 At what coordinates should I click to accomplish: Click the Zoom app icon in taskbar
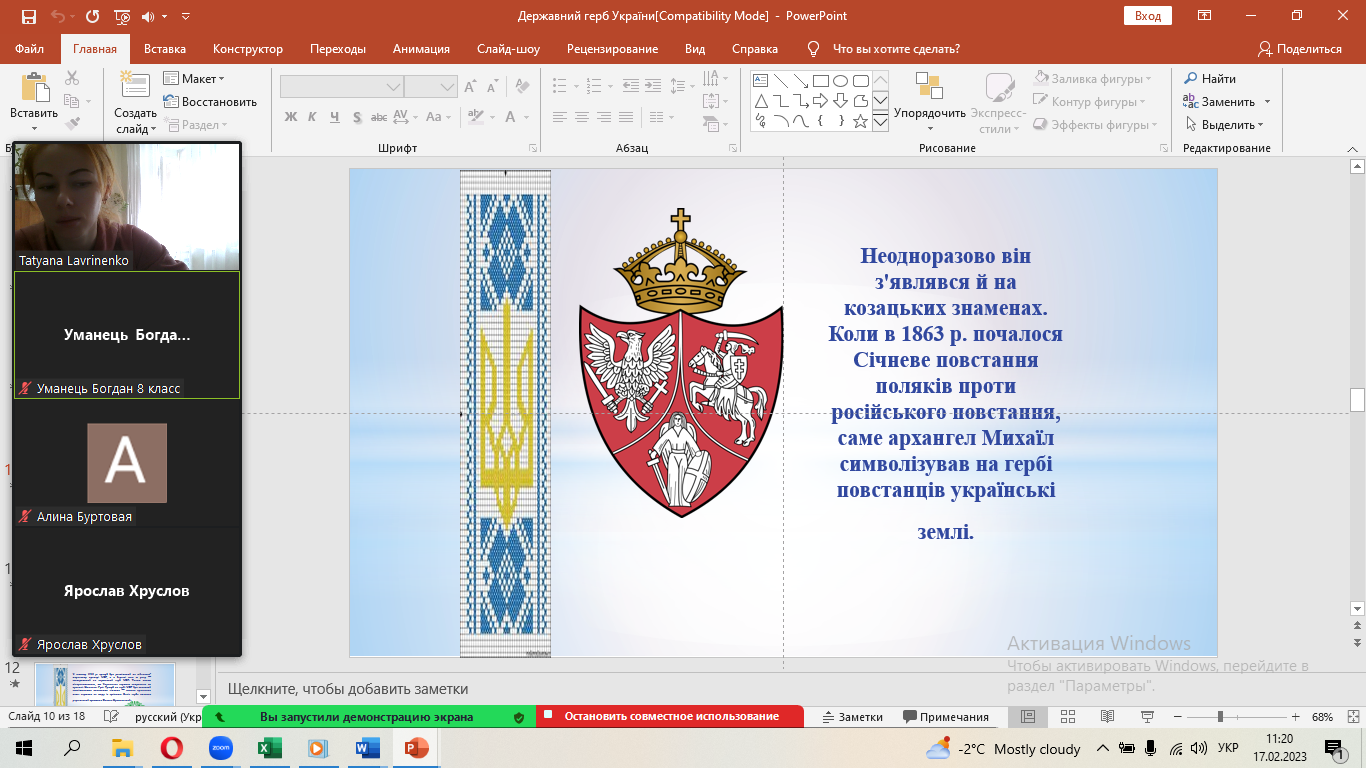(x=220, y=748)
